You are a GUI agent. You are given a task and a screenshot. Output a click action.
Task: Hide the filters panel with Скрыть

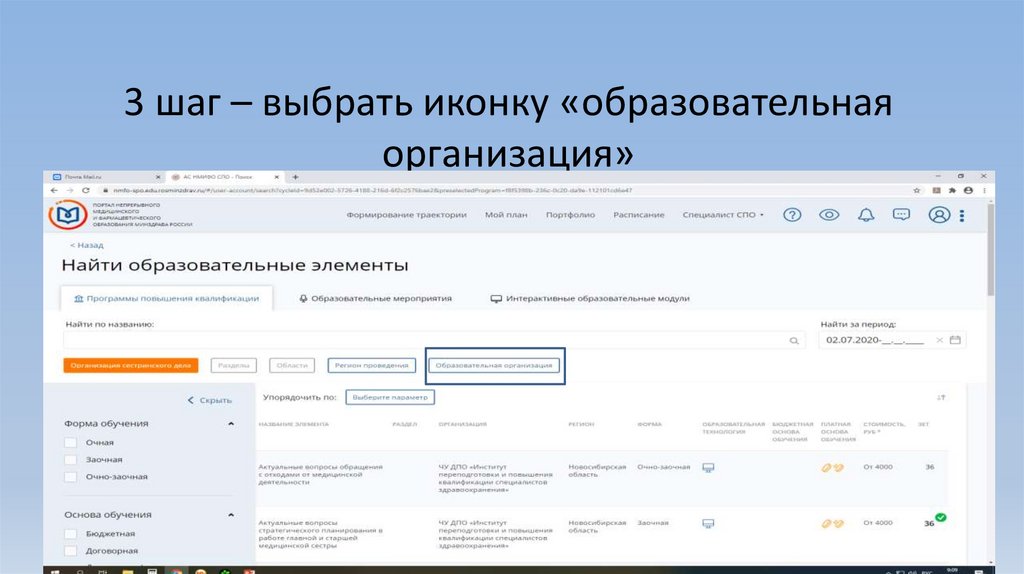pos(210,400)
